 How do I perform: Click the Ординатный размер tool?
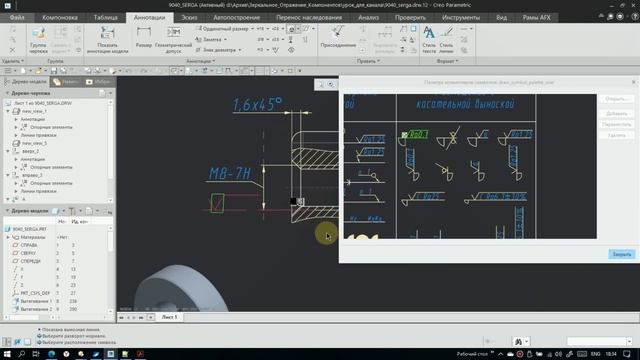pyautogui.click(x=222, y=29)
